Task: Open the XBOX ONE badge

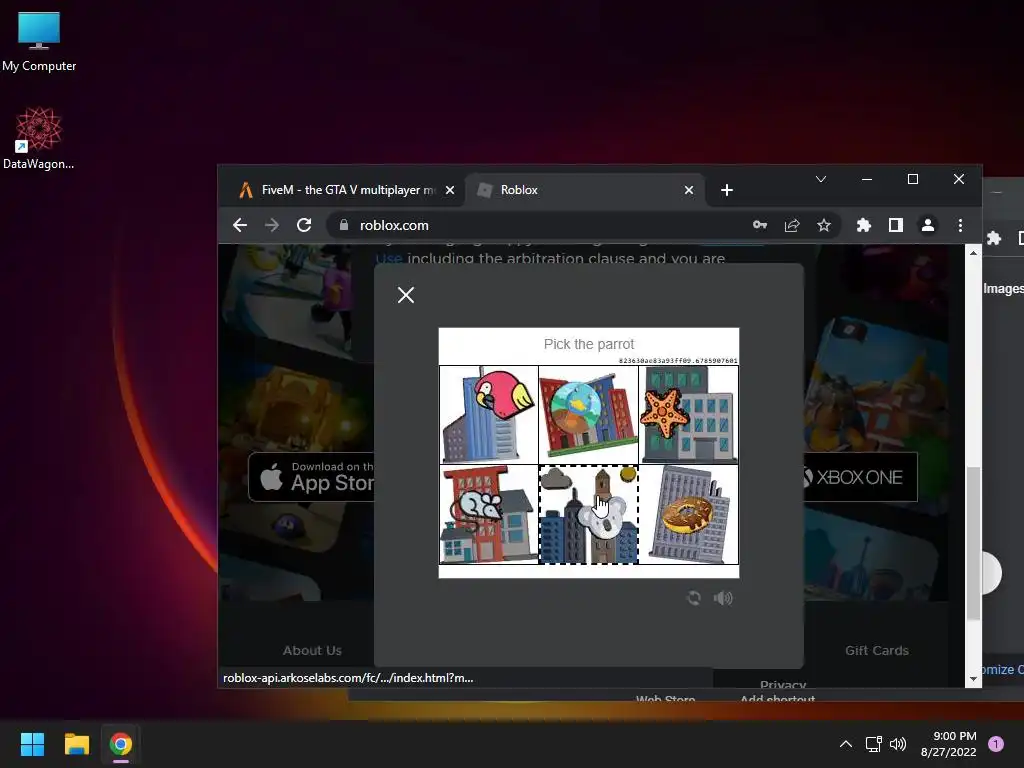Action: (x=859, y=477)
